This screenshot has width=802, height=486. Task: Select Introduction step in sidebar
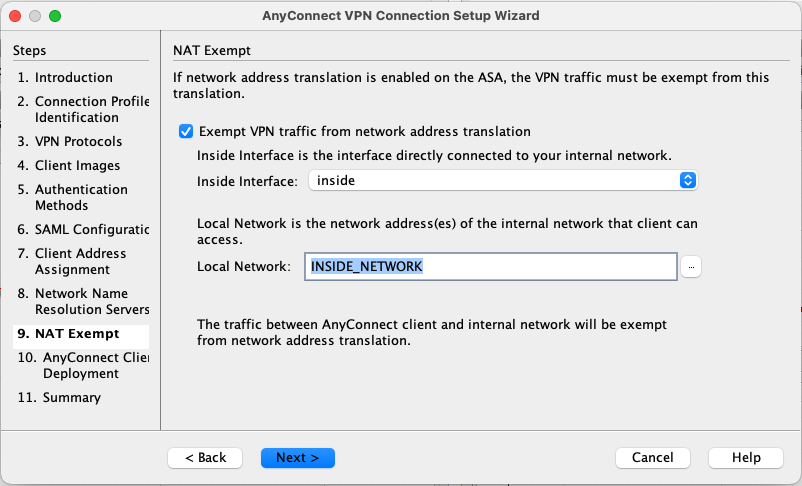coord(73,77)
